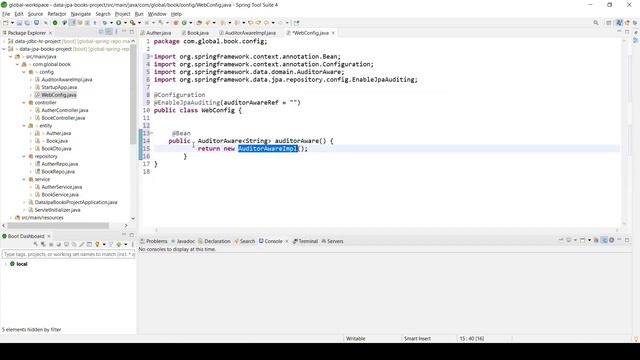Screen dimensions: 640x360
Task: Select AuditorAwareImpl.java in Package Explorer
Action: (67, 80)
